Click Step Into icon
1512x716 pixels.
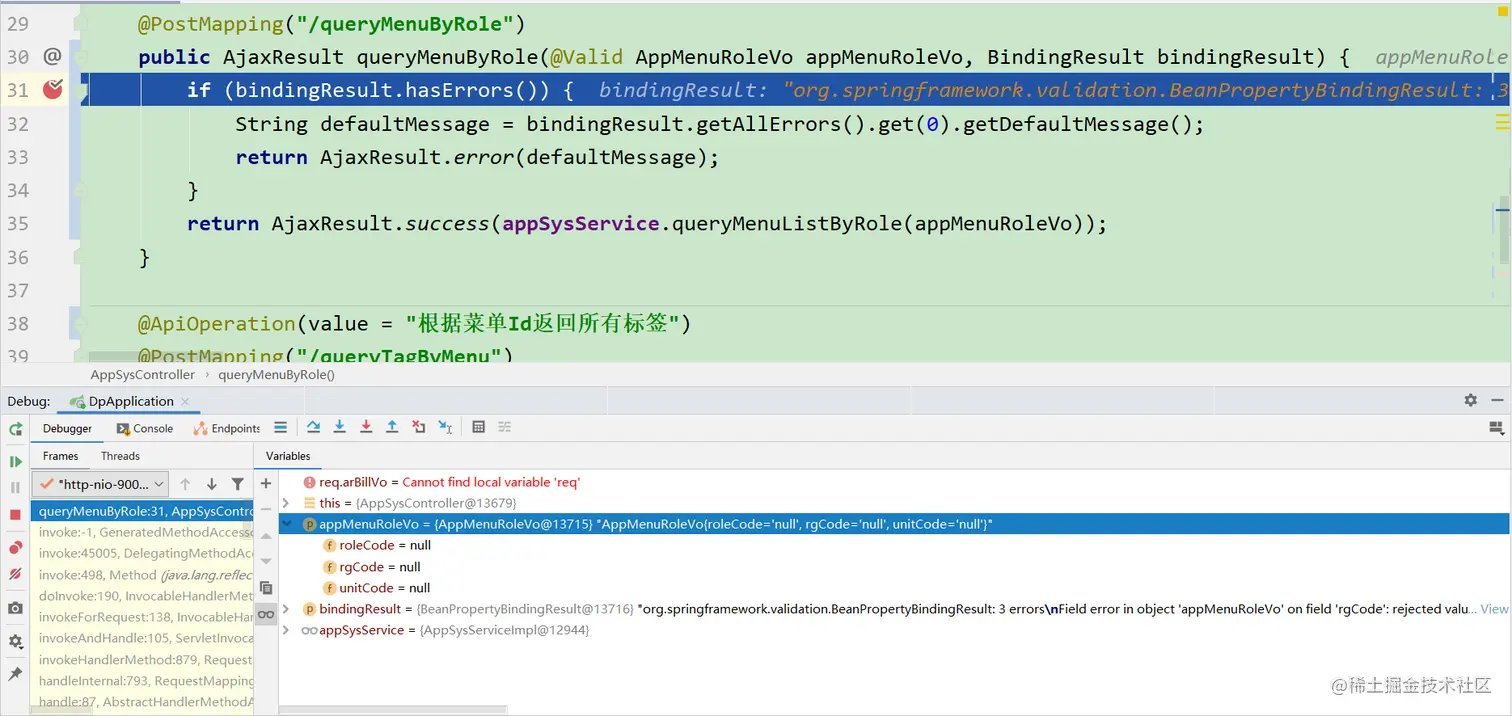pos(339,427)
